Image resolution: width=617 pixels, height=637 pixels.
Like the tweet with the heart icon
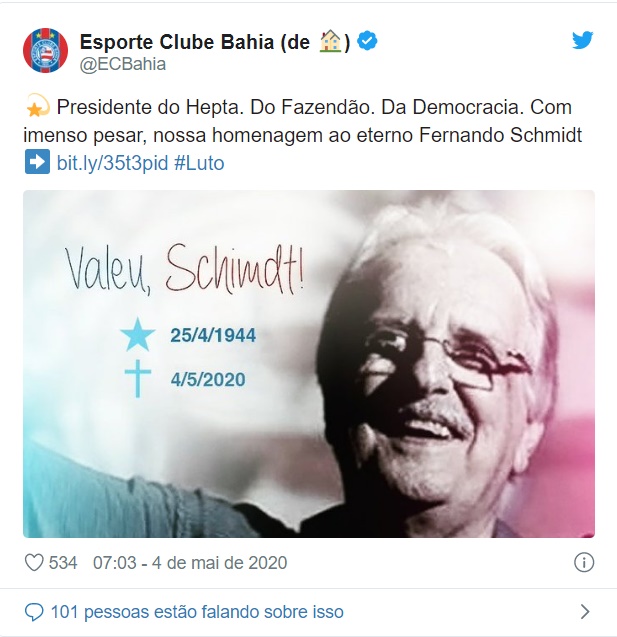pyautogui.click(x=34, y=563)
